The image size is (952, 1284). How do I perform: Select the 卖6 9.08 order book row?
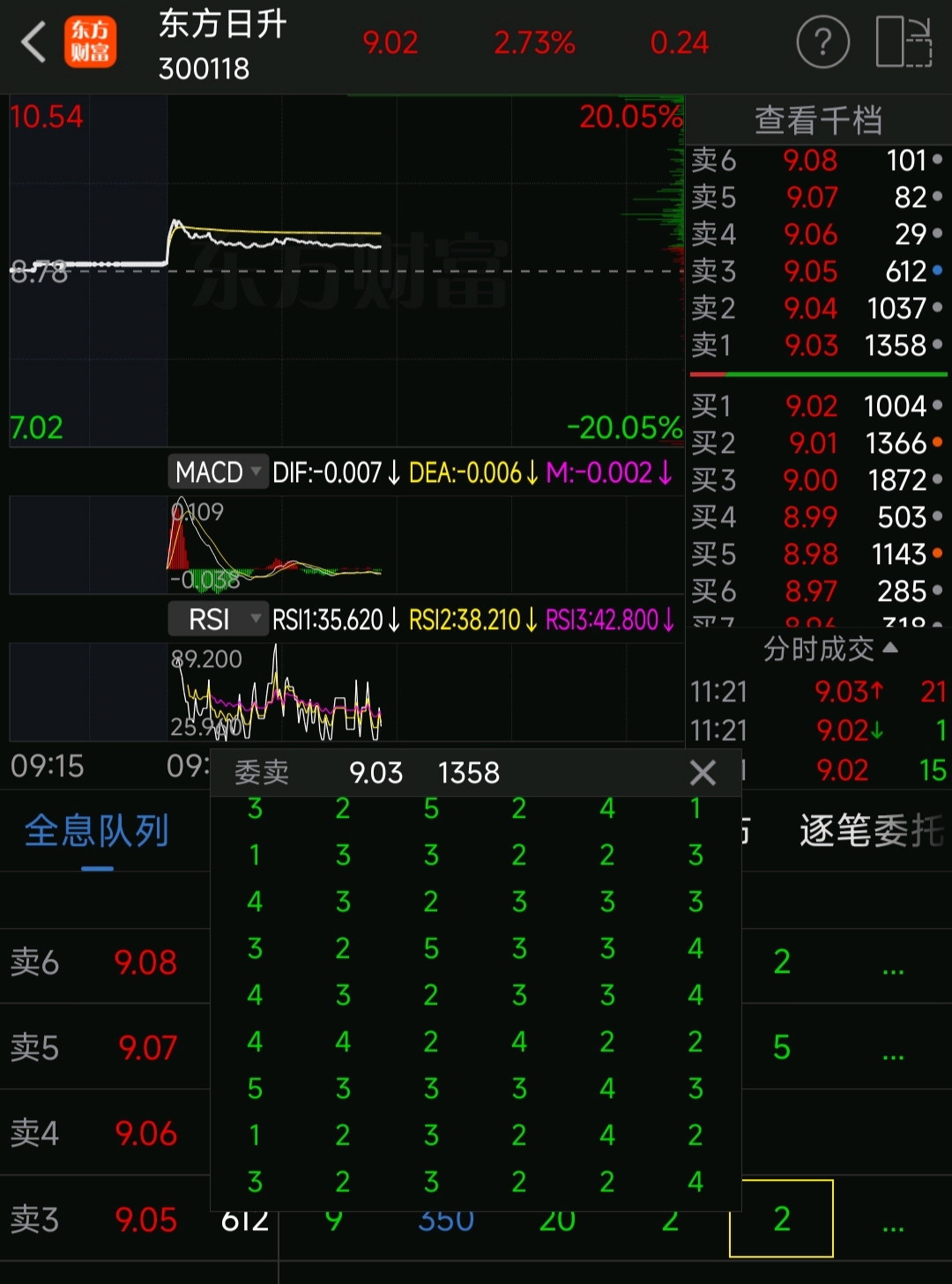(818, 160)
